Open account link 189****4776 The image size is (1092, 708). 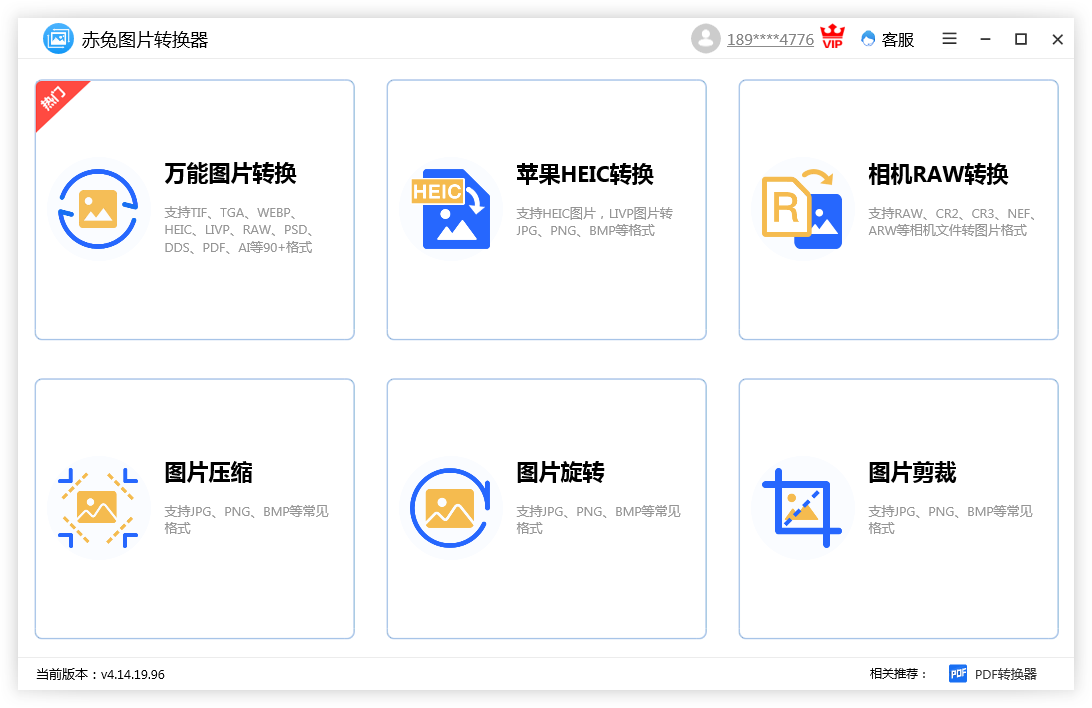tap(770, 40)
